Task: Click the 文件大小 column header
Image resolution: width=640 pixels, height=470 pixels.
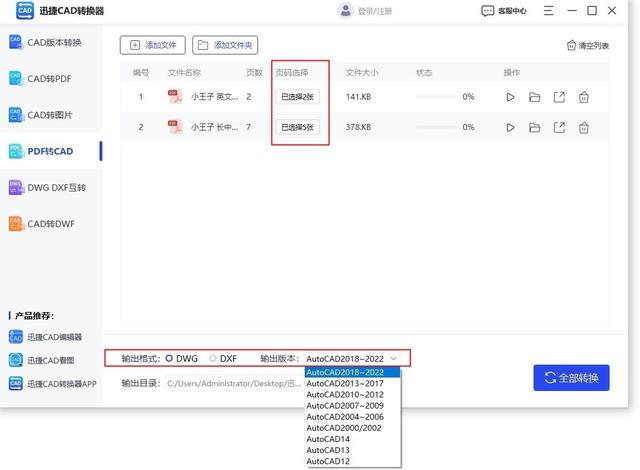Action: coord(362,73)
